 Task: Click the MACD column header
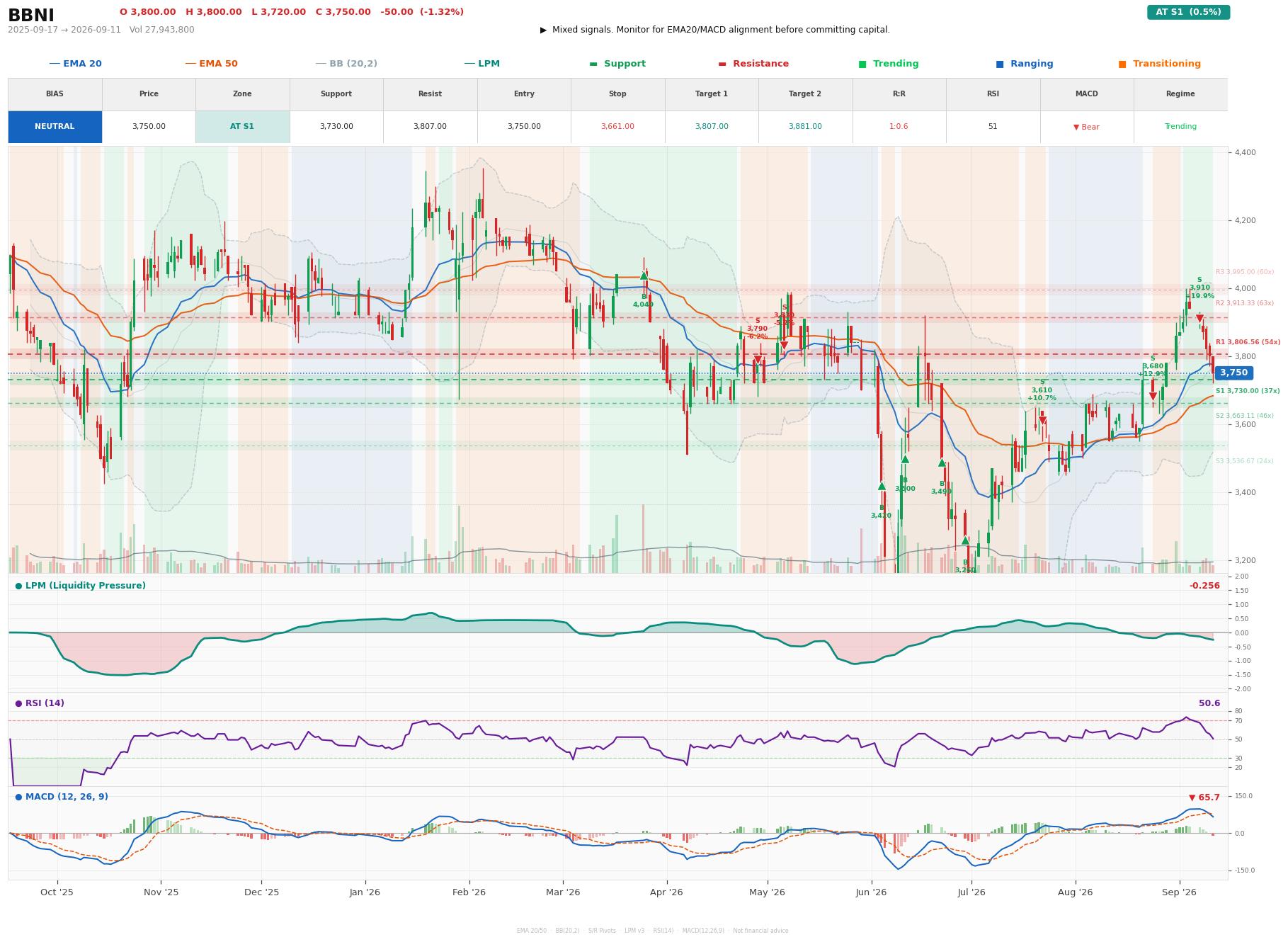point(1087,94)
